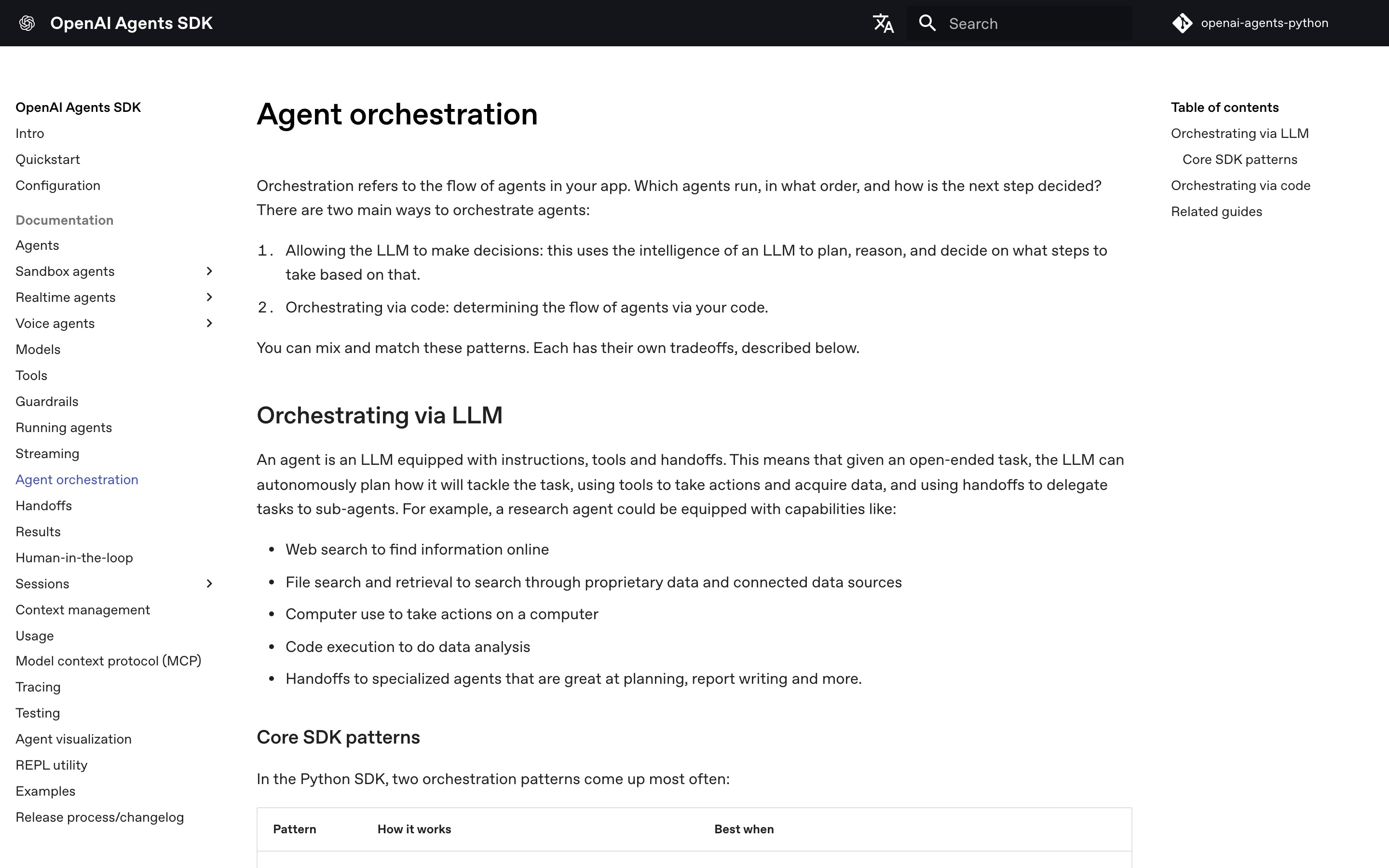Viewport: 1389px width, 868px height.
Task: Open the Sessions section link
Action: 42,584
